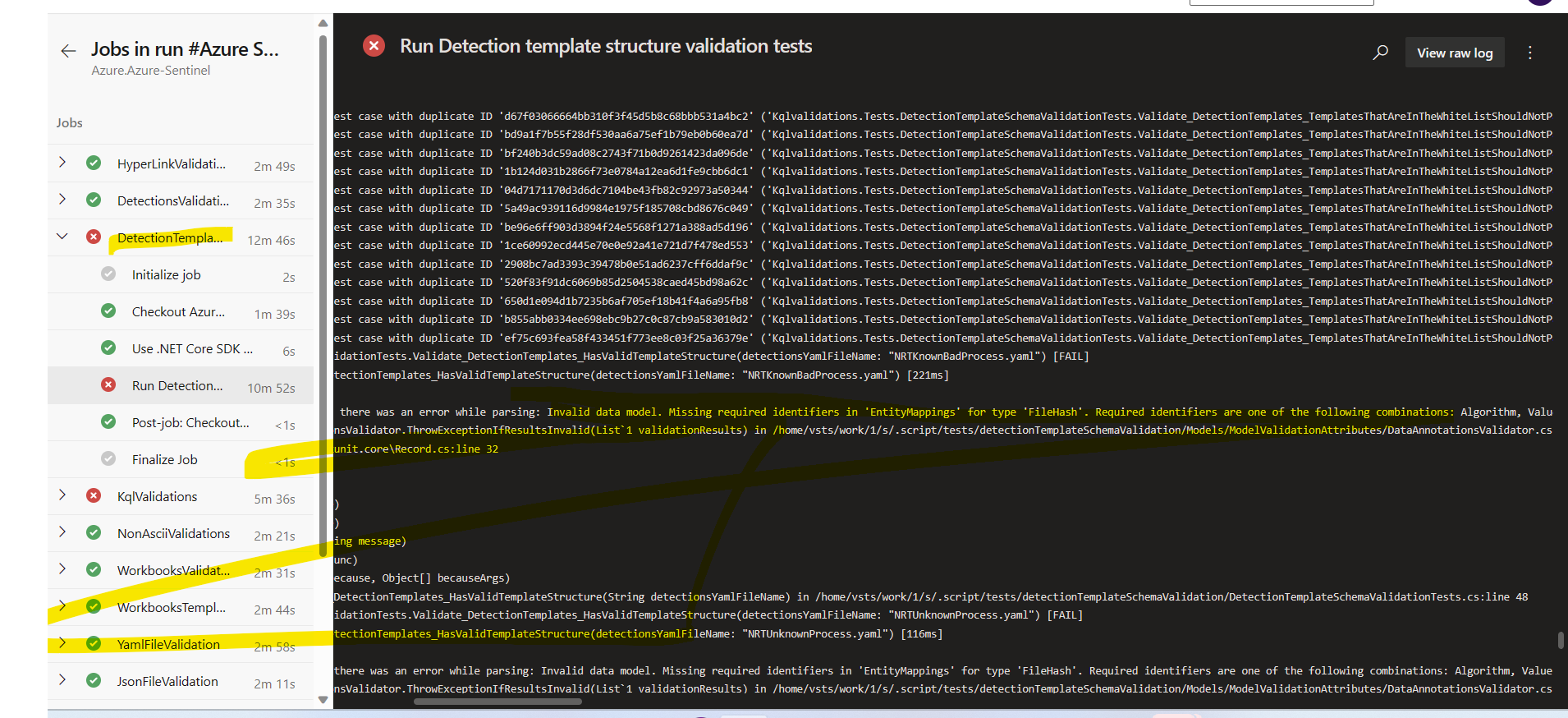Image resolution: width=1568 pixels, height=718 pixels.
Task: Click green success icon of WorkbooksTempl...
Action: [94, 606]
